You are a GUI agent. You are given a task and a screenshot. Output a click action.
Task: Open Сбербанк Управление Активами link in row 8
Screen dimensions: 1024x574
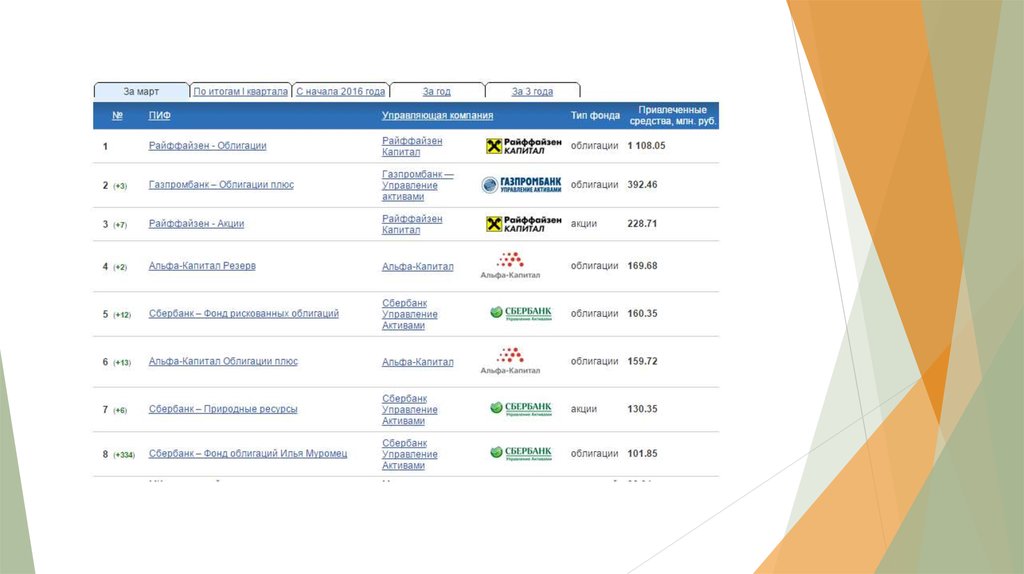point(409,454)
